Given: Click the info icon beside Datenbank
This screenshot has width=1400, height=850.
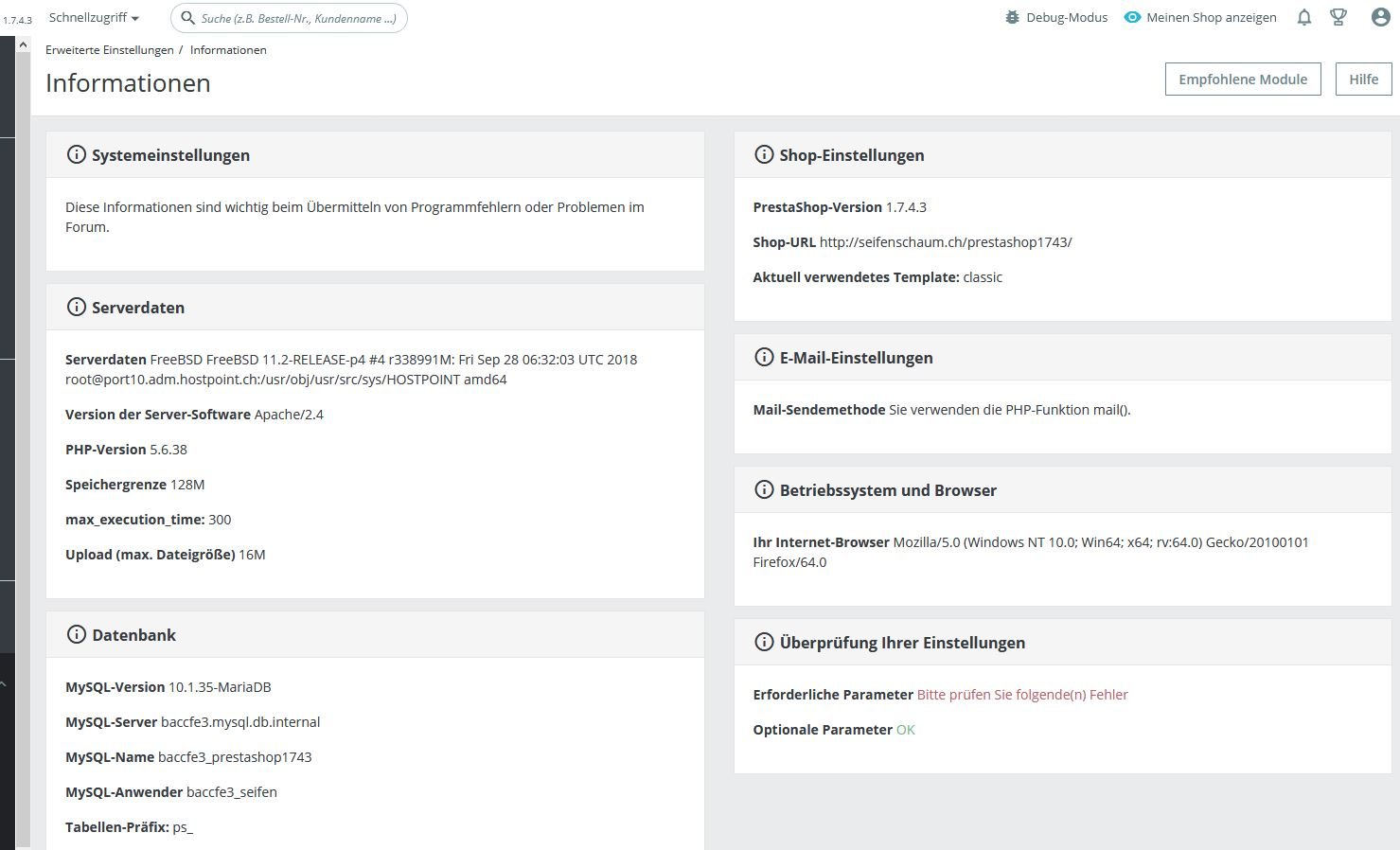Looking at the screenshot, I should coord(77,634).
